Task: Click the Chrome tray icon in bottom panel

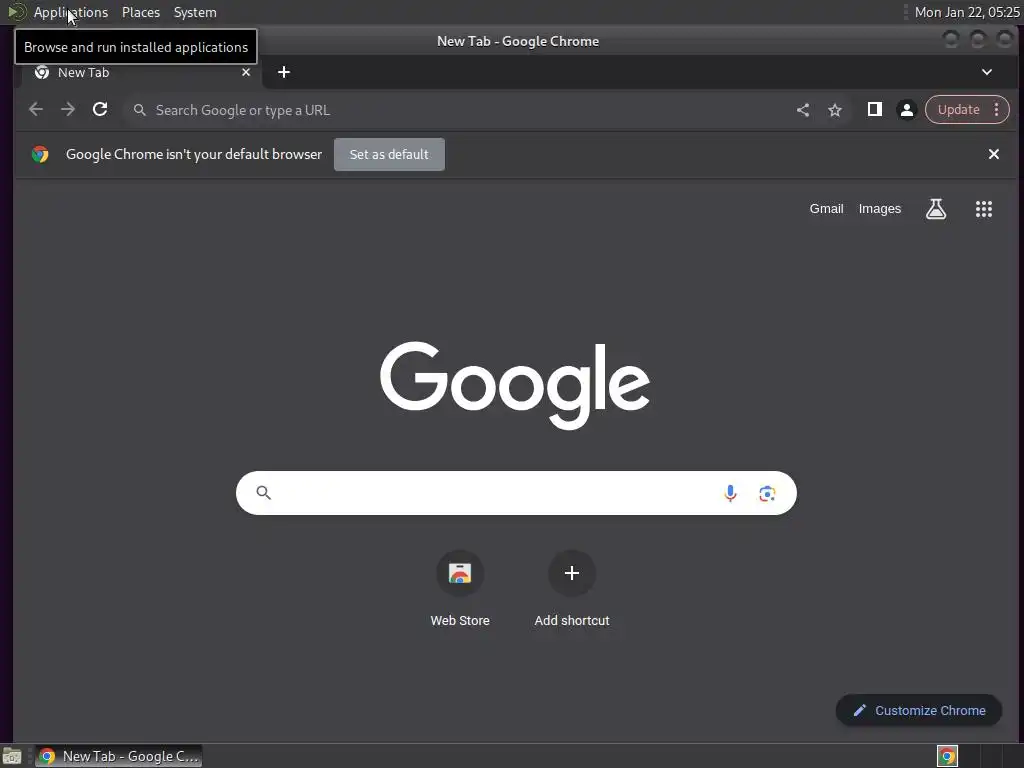Action: (947, 756)
